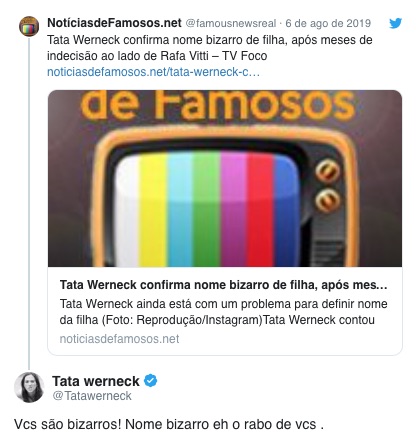Click the lower orange TV knob

(328, 200)
